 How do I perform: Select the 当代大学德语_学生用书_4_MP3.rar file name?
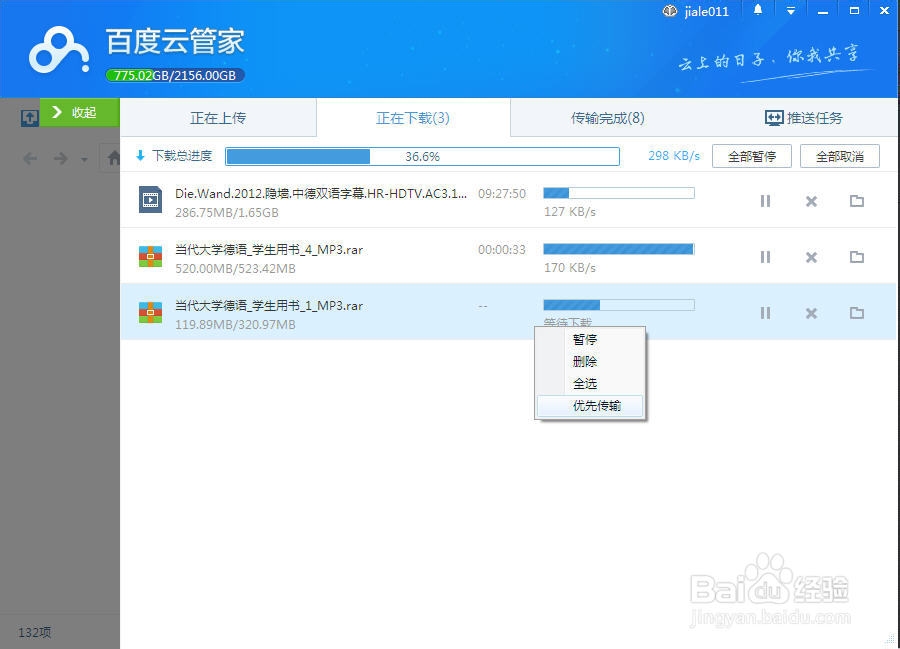coord(269,250)
